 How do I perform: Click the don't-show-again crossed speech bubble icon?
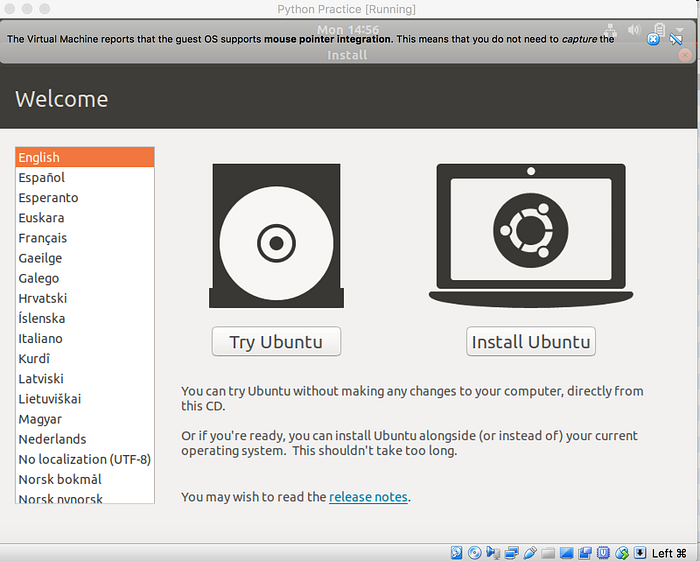coord(676,39)
